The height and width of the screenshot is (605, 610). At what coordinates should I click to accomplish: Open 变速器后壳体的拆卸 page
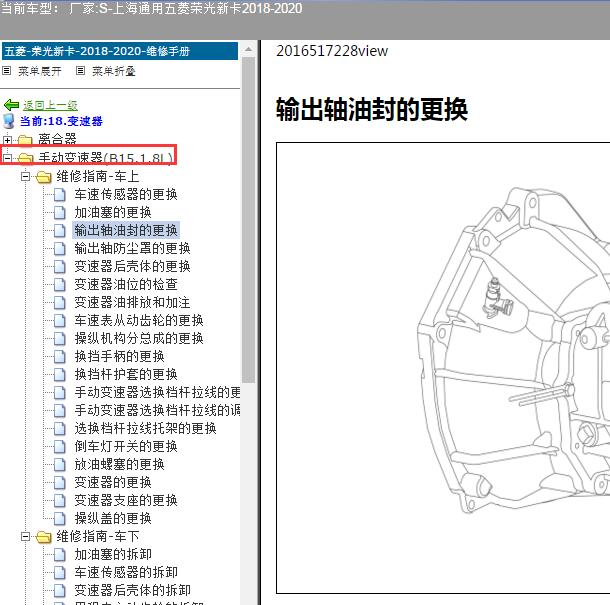pyautogui.click(x=132, y=590)
